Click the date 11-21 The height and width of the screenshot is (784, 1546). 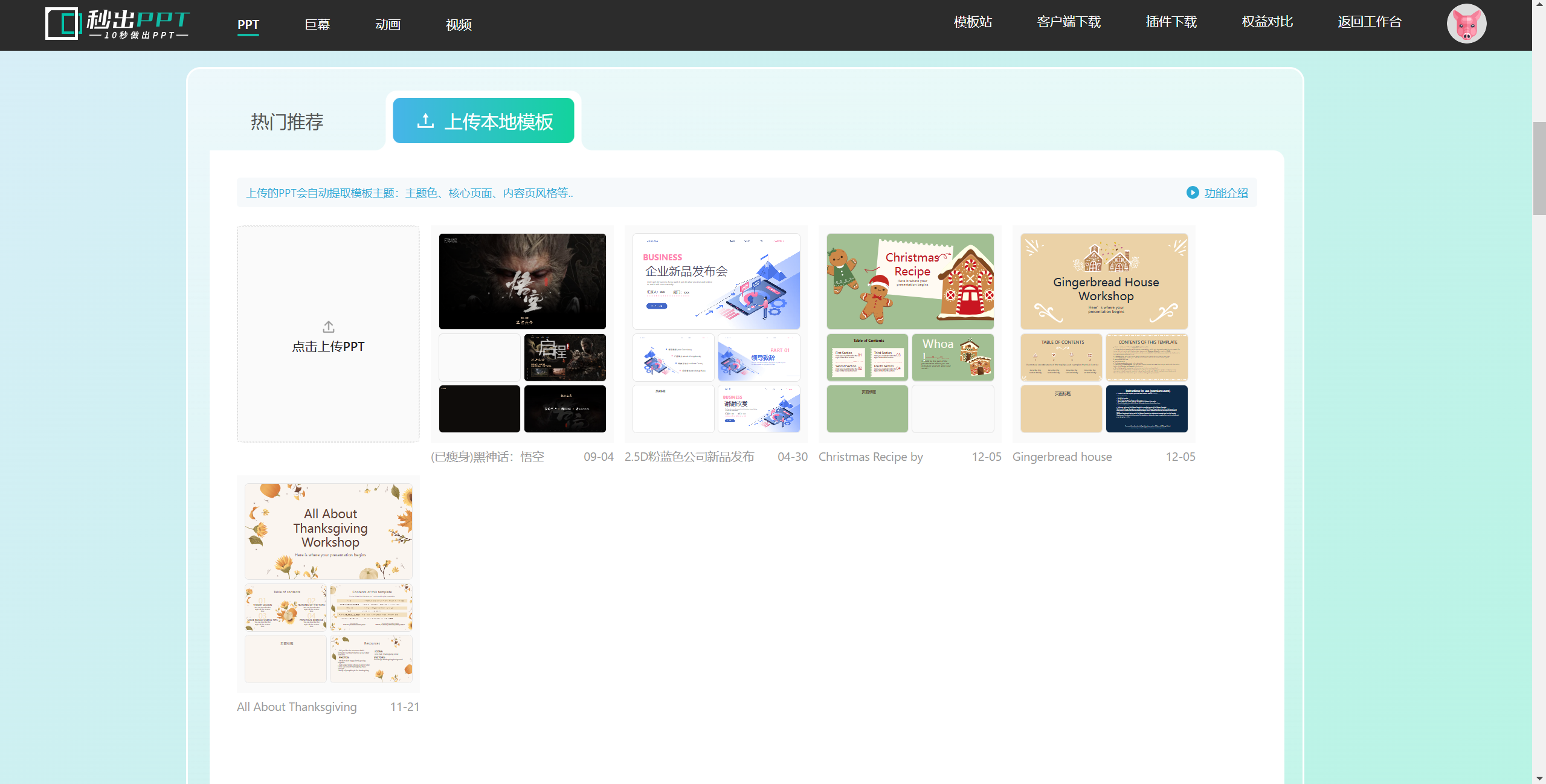pyautogui.click(x=404, y=707)
